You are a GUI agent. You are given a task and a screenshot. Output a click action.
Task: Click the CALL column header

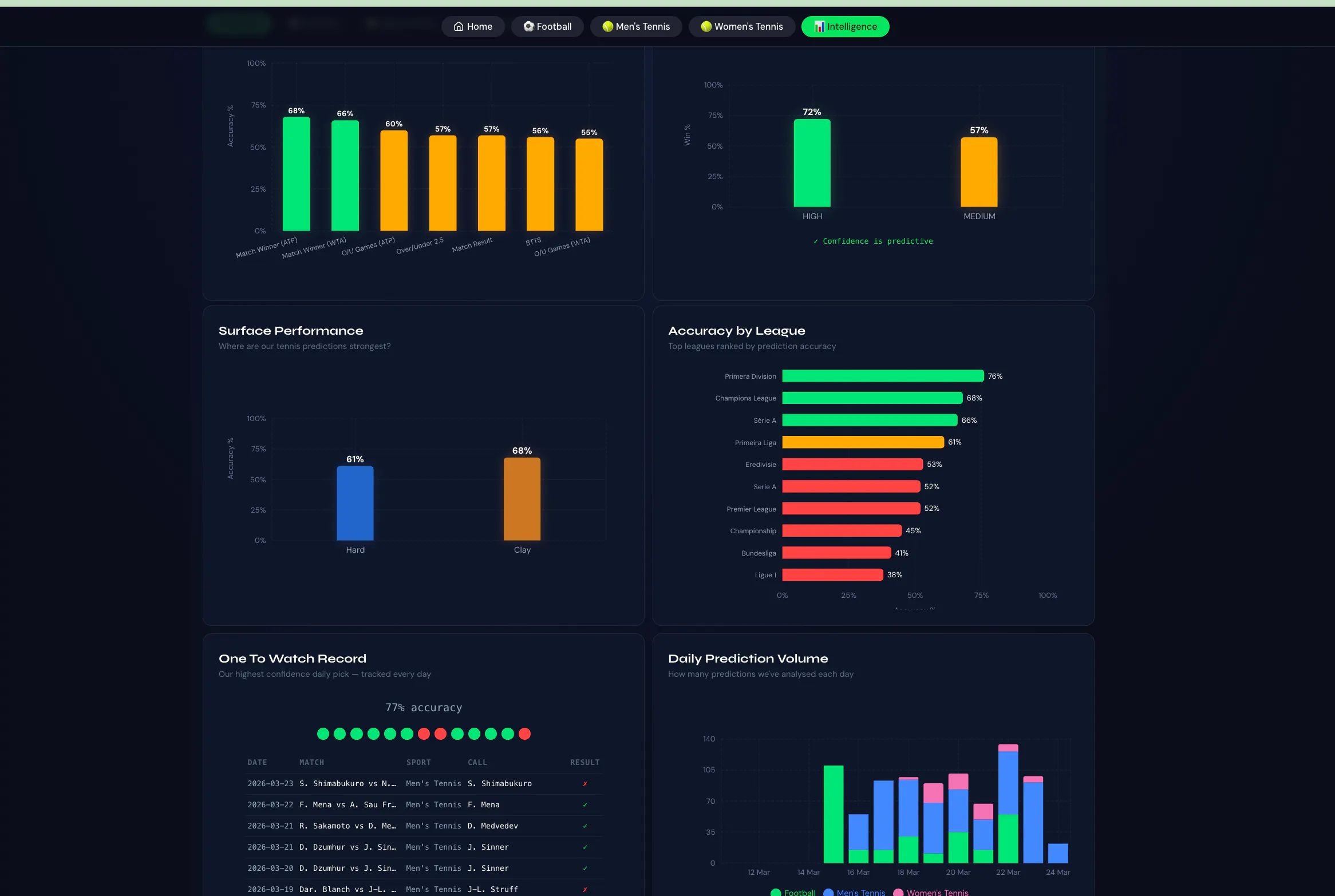pos(477,763)
